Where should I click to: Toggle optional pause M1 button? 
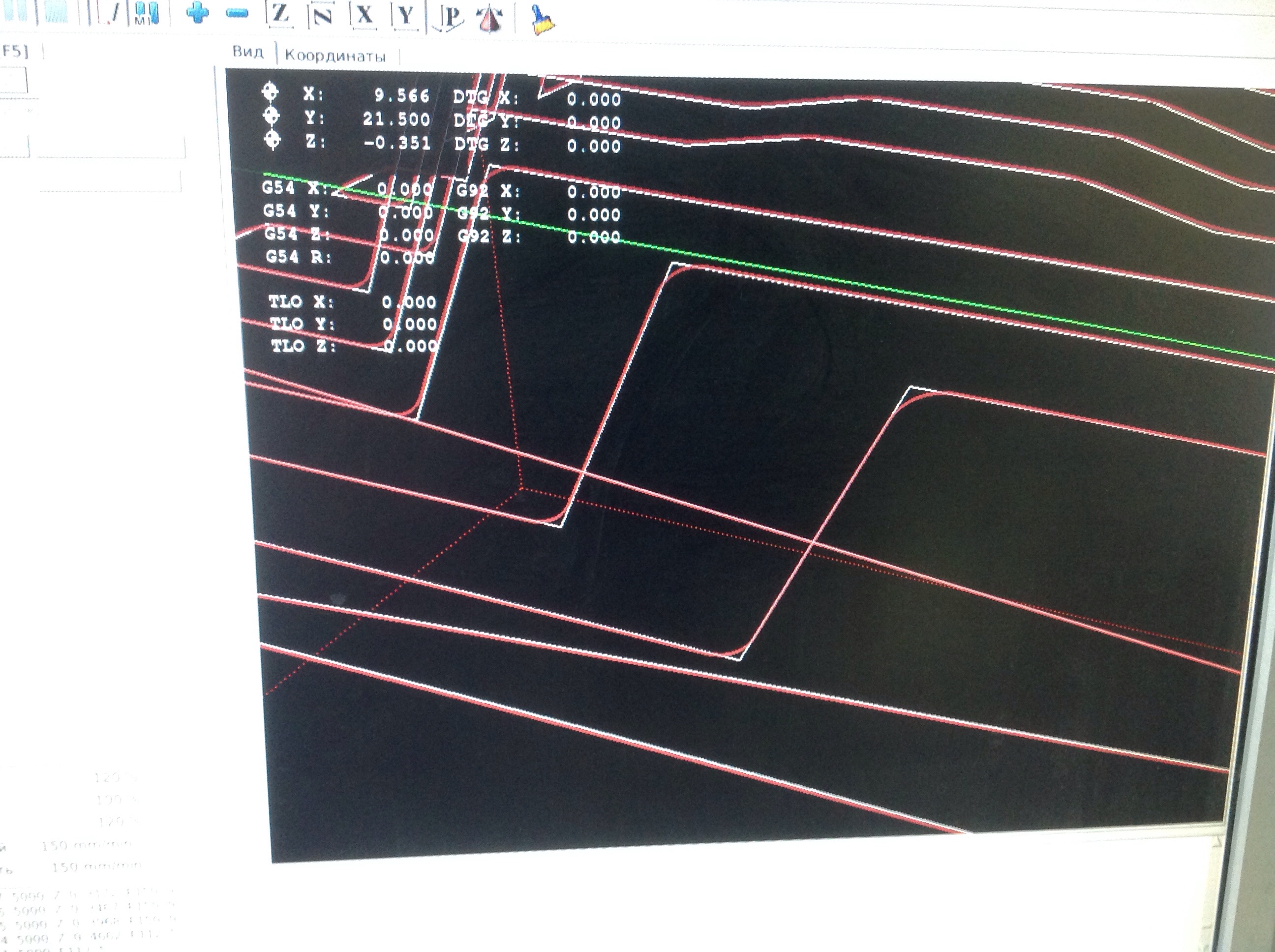(x=147, y=13)
